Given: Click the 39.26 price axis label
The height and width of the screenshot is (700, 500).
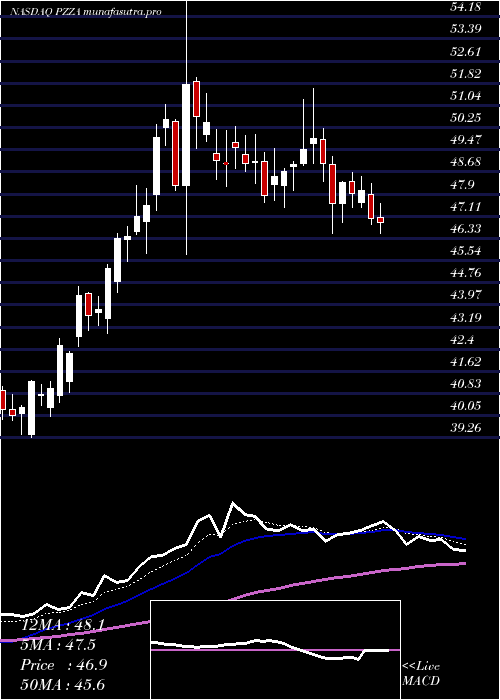Looking at the screenshot, I should coord(465,428).
